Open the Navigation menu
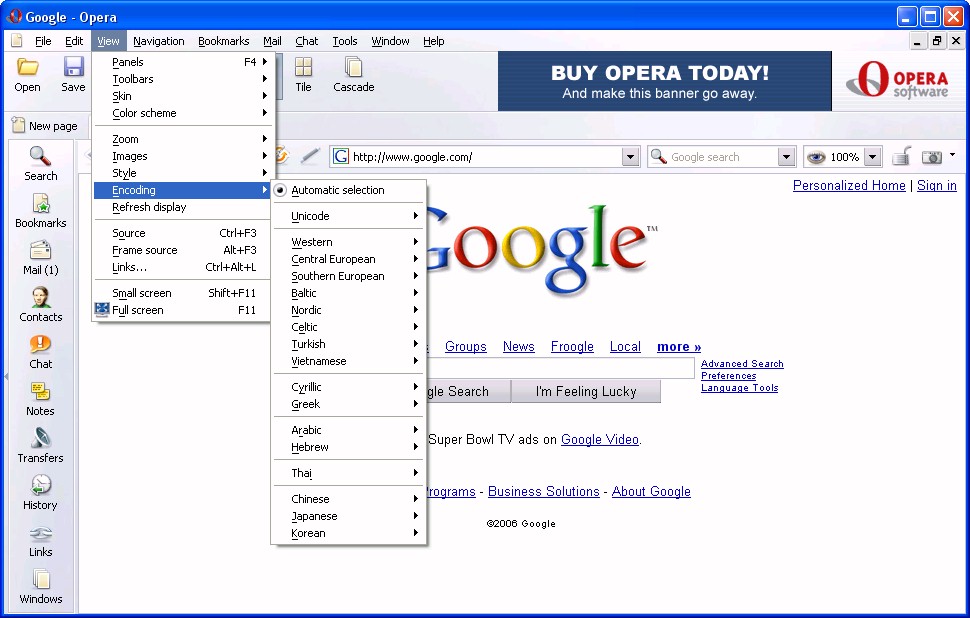This screenshot has width=970, height=618. coord(158,41)
